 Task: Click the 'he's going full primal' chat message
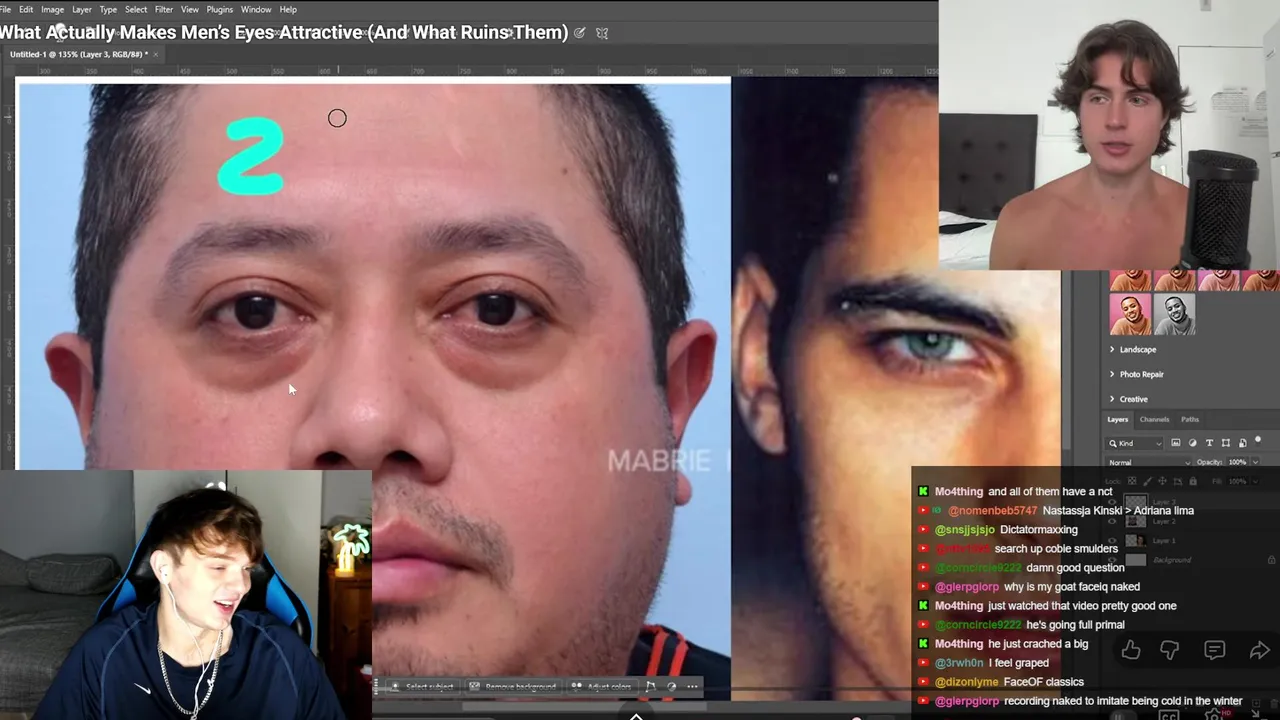[x=1075, y=624]
